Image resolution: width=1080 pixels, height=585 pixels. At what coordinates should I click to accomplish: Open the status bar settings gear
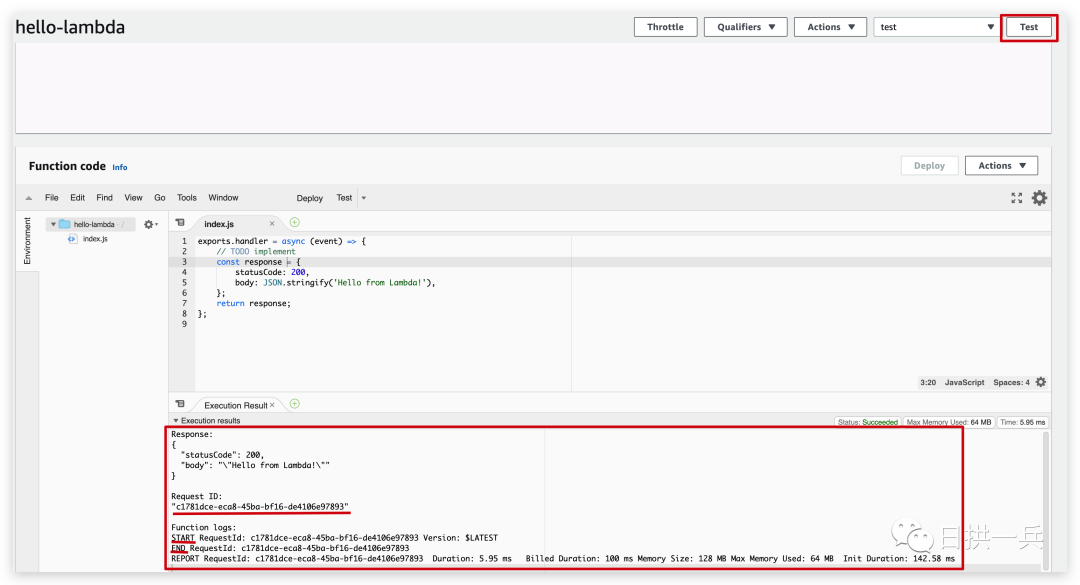[1040, 381]
